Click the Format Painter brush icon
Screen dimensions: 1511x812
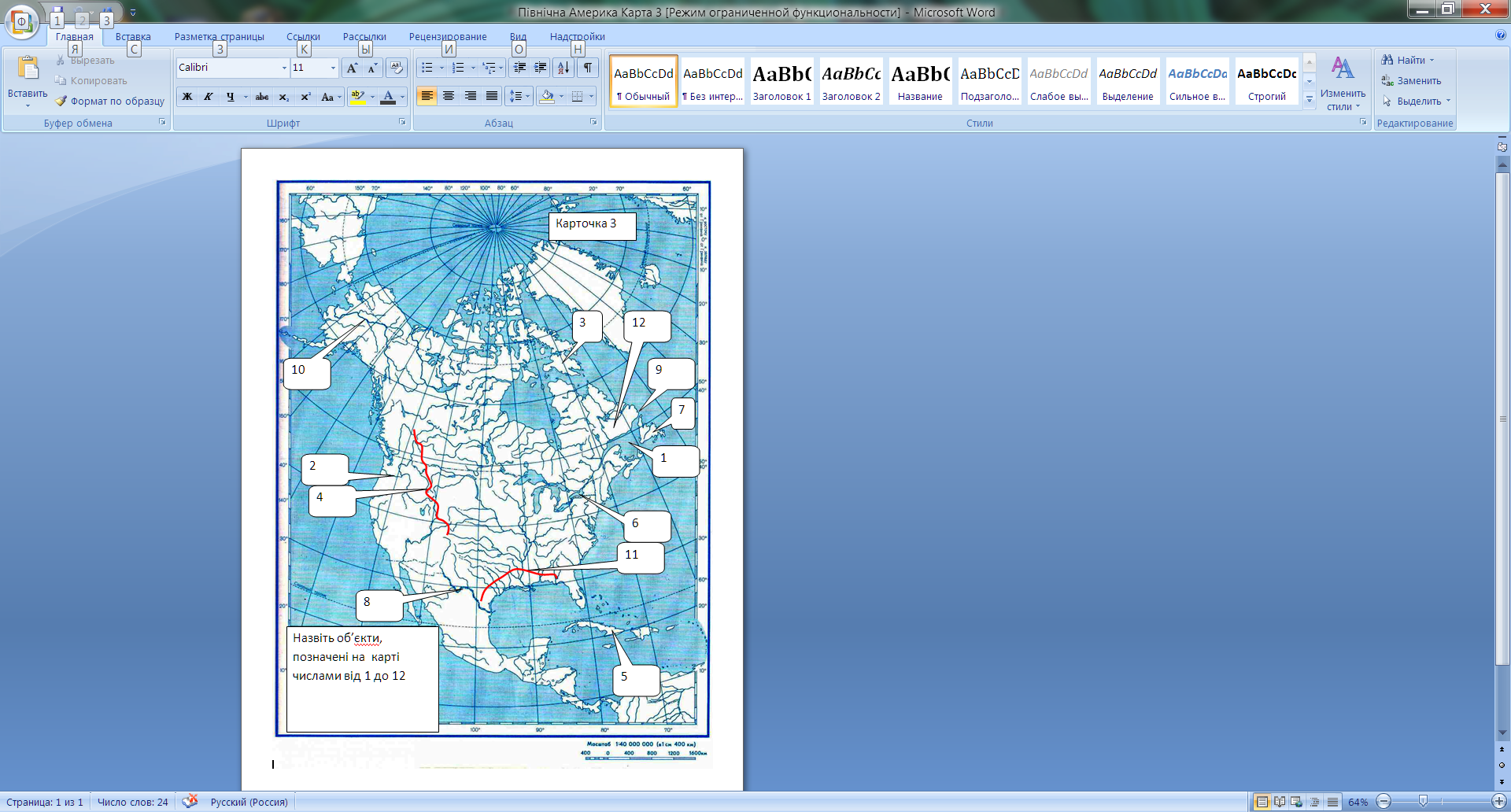pos(61,101)
